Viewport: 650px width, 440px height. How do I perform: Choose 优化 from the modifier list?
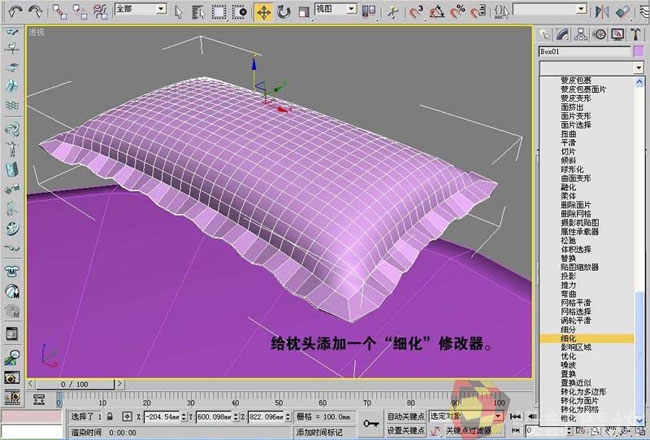(568, 356)
